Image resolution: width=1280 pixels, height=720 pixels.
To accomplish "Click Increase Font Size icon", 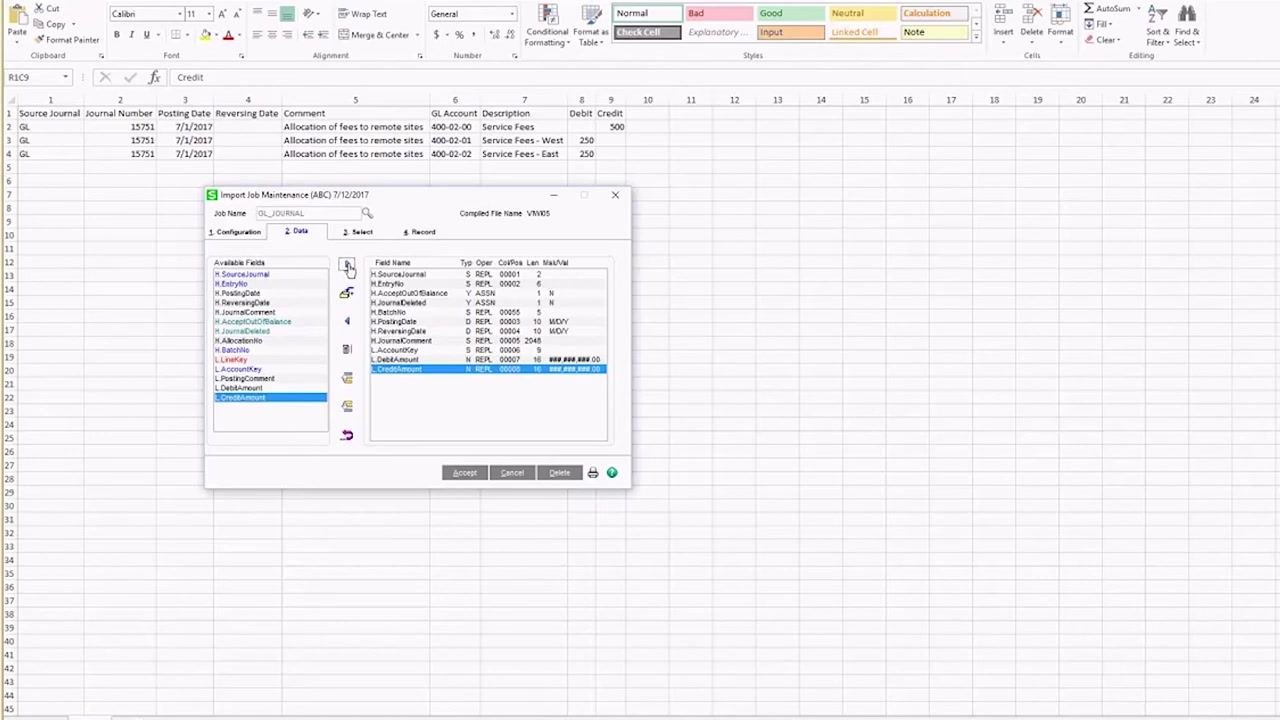I will click(x=222, y=14).
